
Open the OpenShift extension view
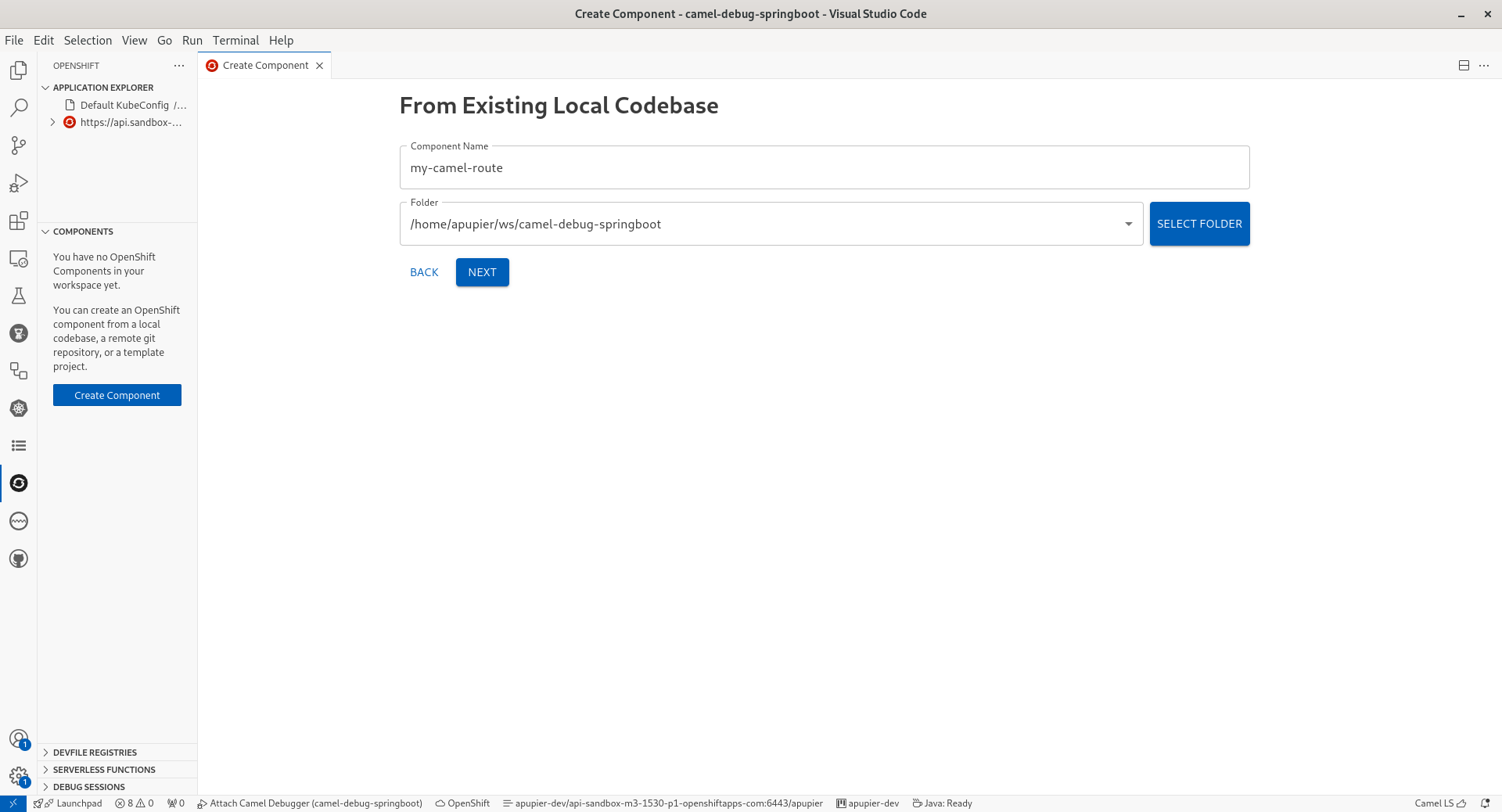(x=18, y=483)
